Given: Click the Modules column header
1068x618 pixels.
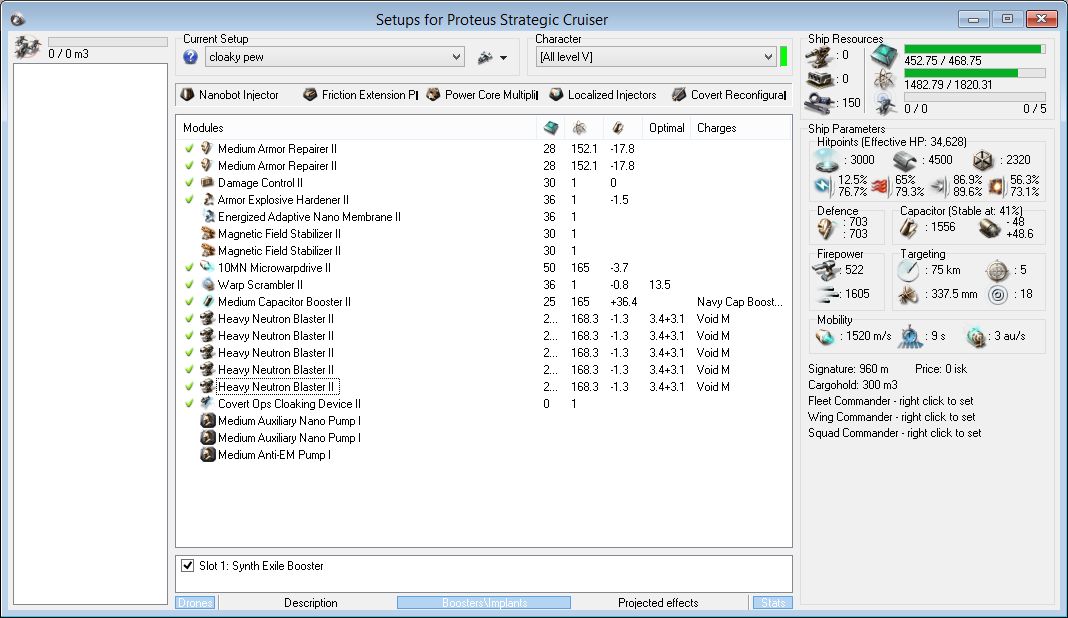Looking at the screenshot, I should pos(356,127).
